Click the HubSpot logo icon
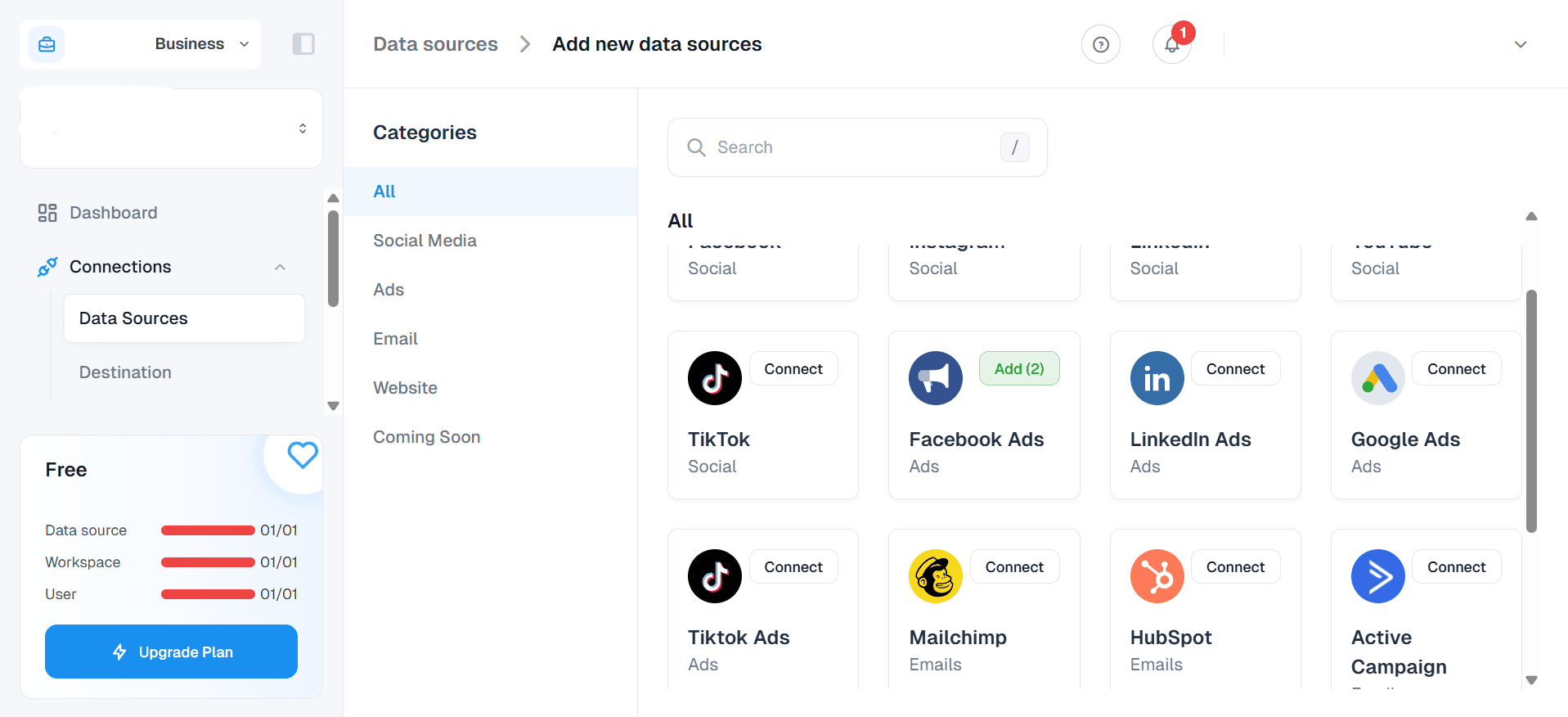This screenshot has height=717, width=1568. [x=1157, y=576]
